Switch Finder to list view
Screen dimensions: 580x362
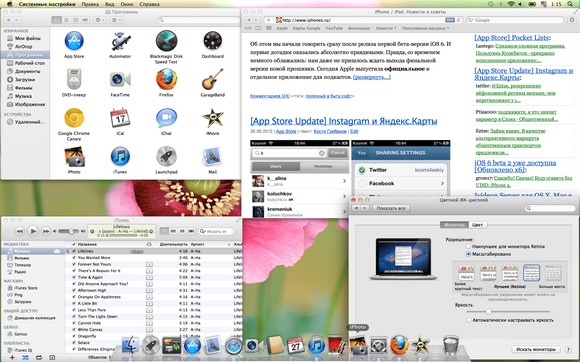[x=67, y=20]
